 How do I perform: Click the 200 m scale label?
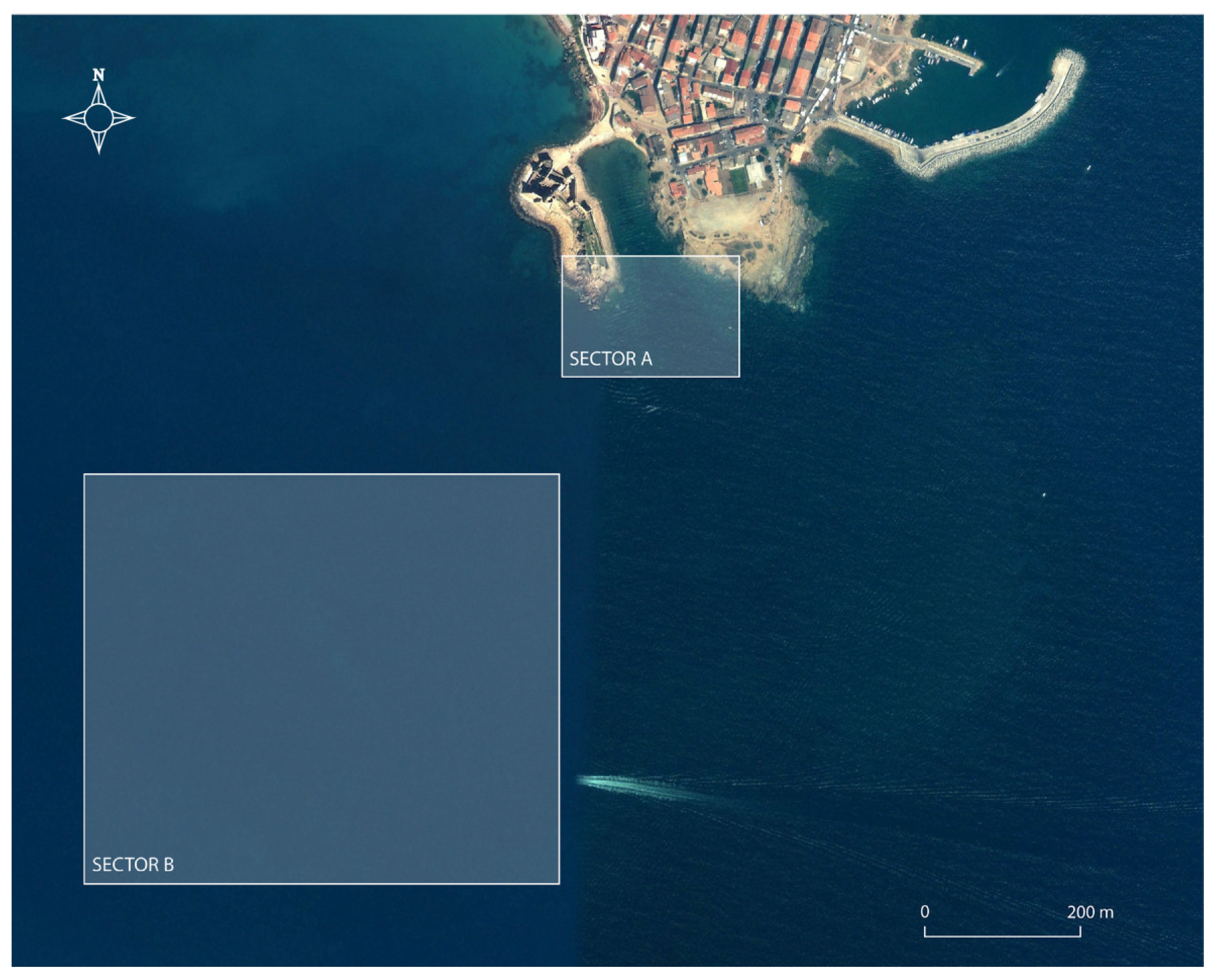tap(1090, 912)
